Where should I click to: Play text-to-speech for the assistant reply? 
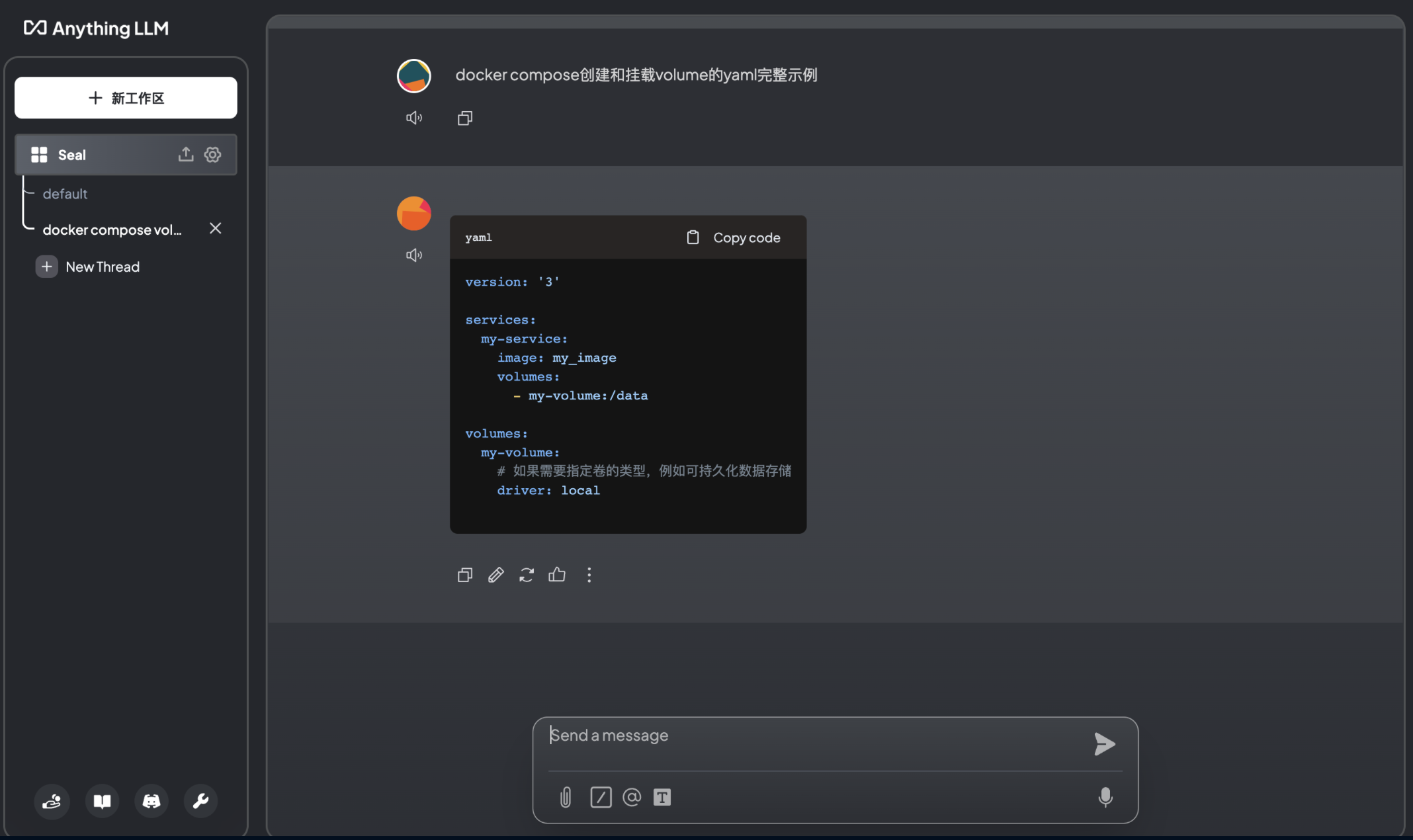click(414, 255)
